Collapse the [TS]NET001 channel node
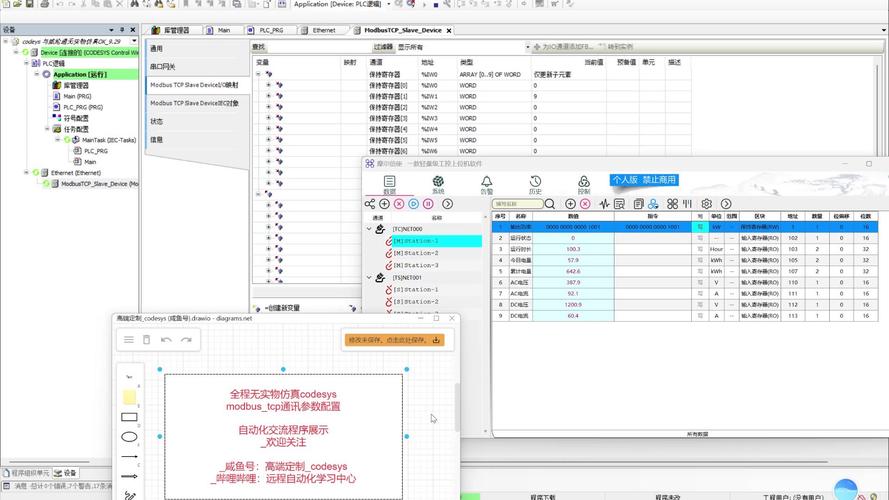This screenshot has width=889, height=500. (369, 278)
